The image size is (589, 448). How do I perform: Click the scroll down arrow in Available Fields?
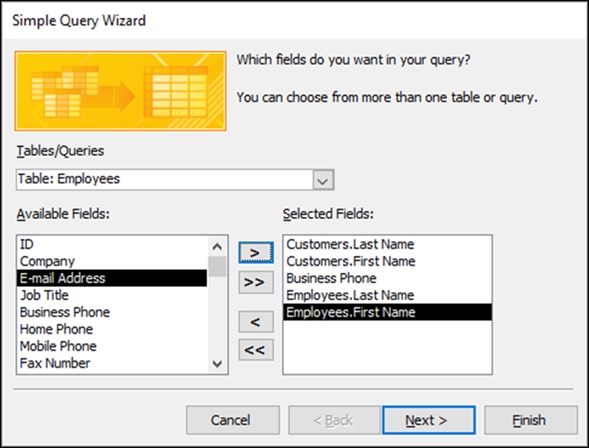[217, 363]
